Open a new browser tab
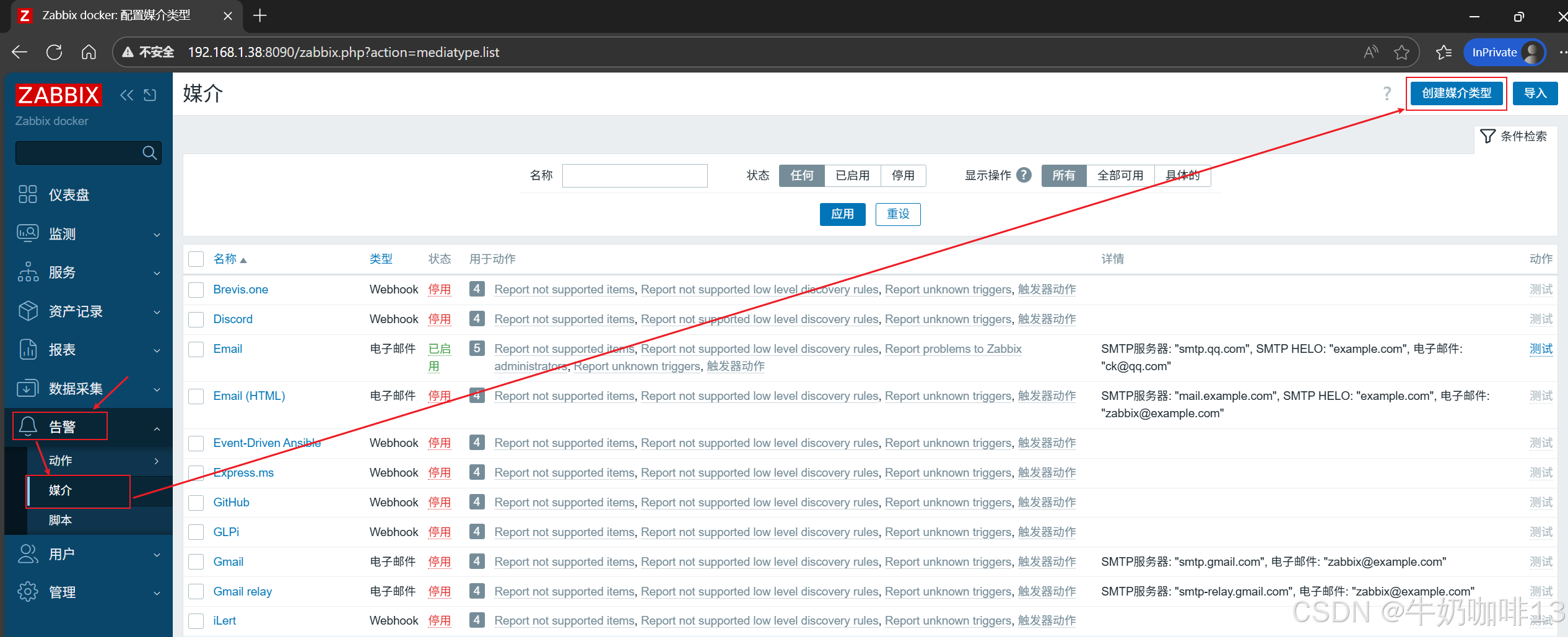Screen dimensions: 1568x637 [x=260, y=16]
